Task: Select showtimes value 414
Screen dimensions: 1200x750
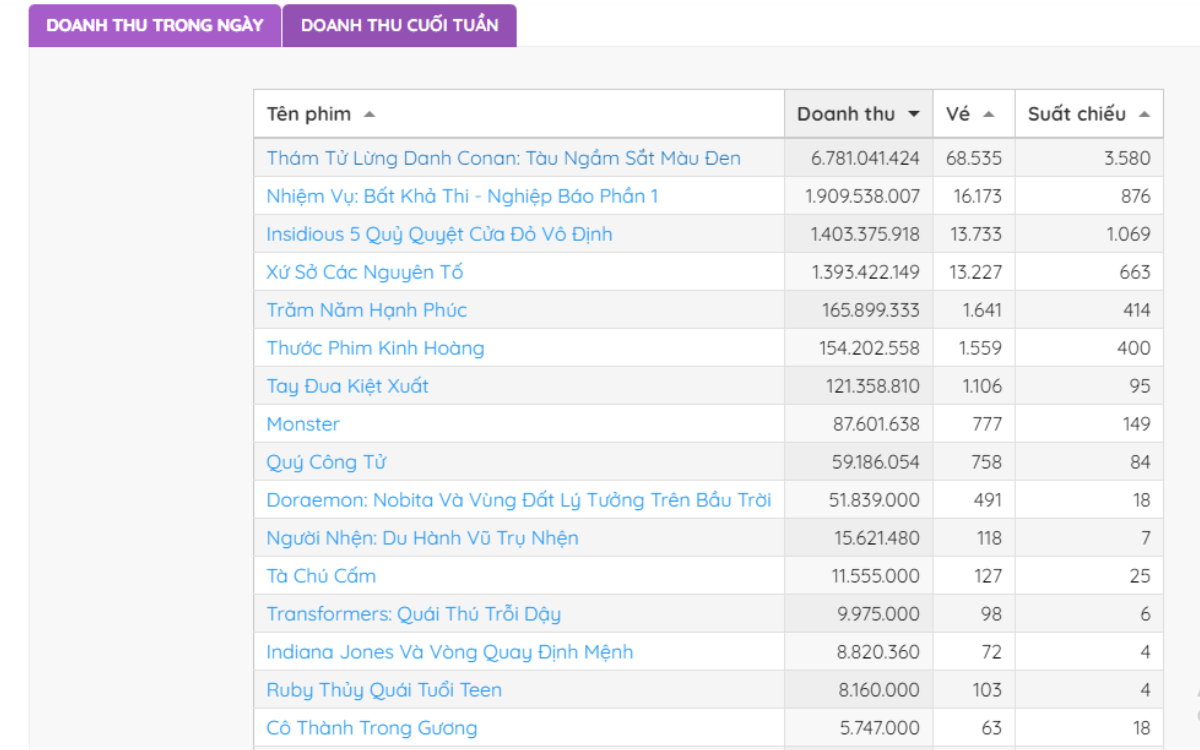Action: [1137, 310]
